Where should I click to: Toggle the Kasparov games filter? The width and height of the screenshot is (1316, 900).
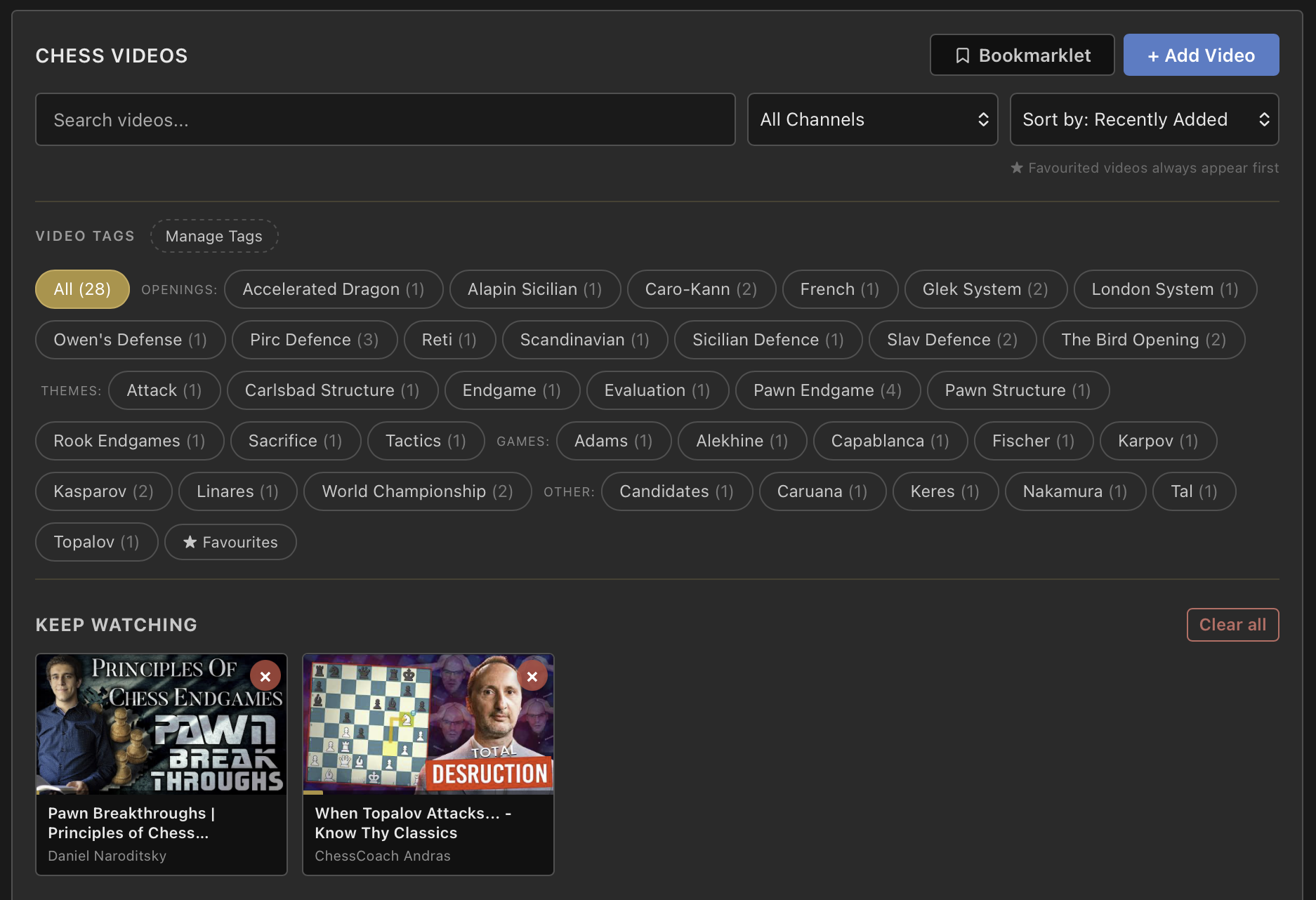pos(103,491)
